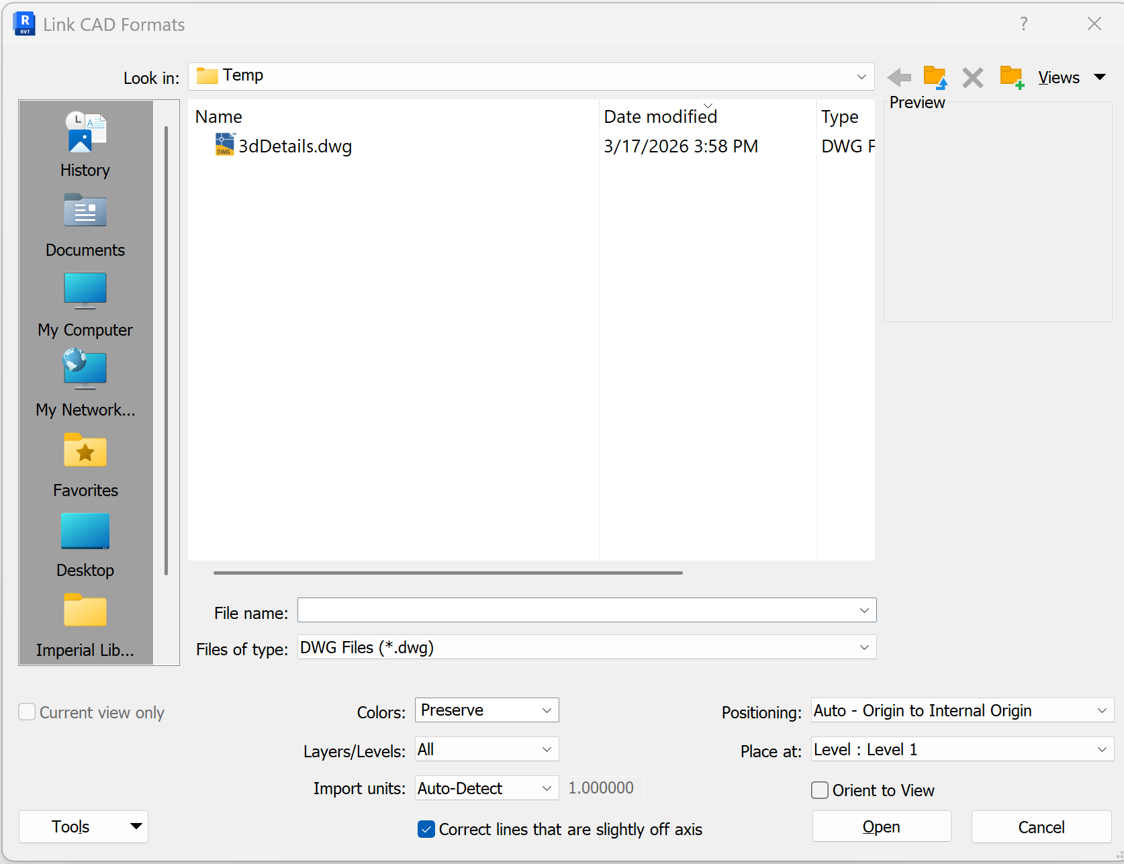This screenshot has width=1124, height=864.
Task: Click the Revit logo in title bar
Action: [24, 24]
